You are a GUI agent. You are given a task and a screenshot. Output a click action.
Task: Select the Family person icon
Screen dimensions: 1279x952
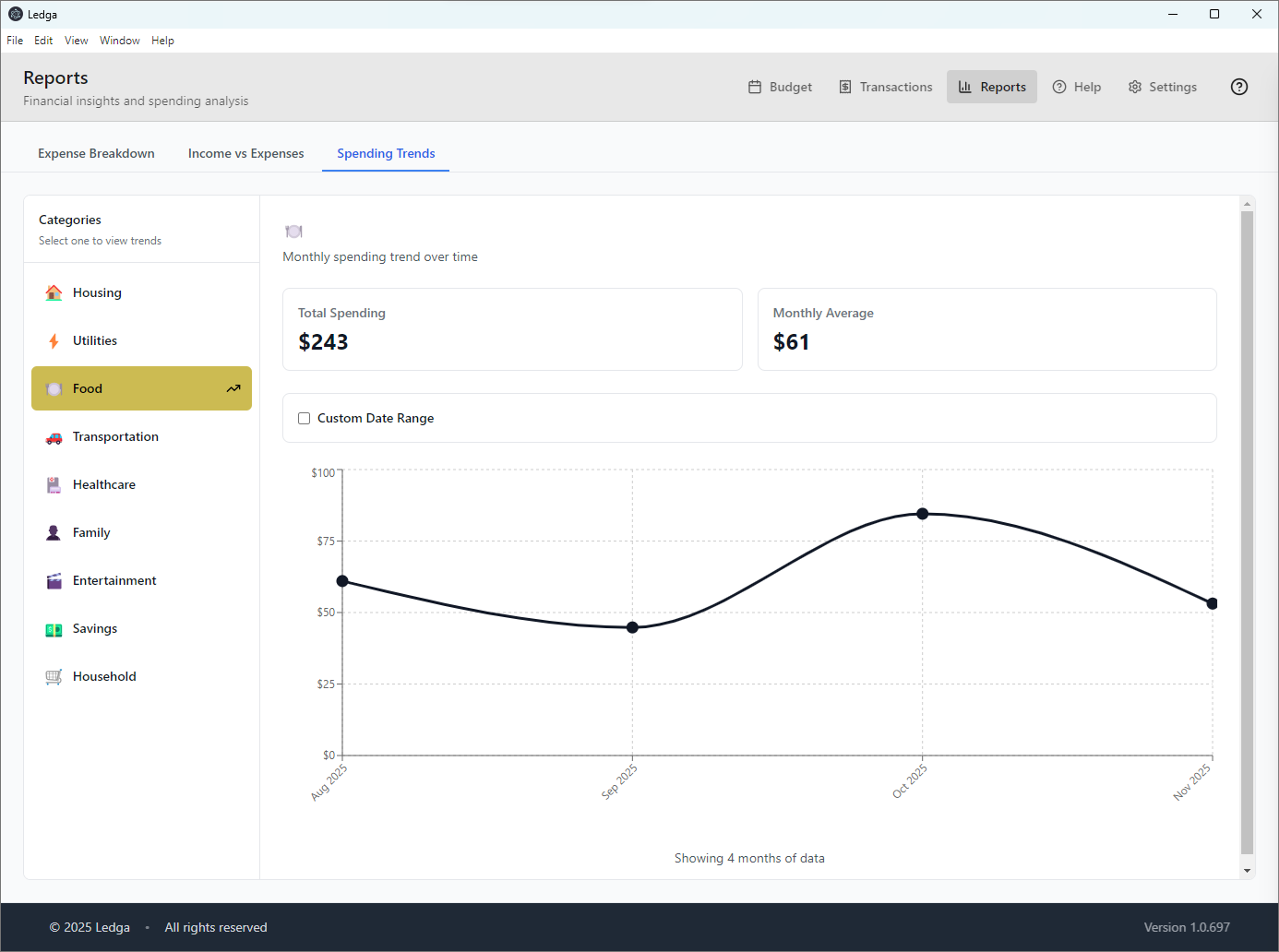pos(54,532)
